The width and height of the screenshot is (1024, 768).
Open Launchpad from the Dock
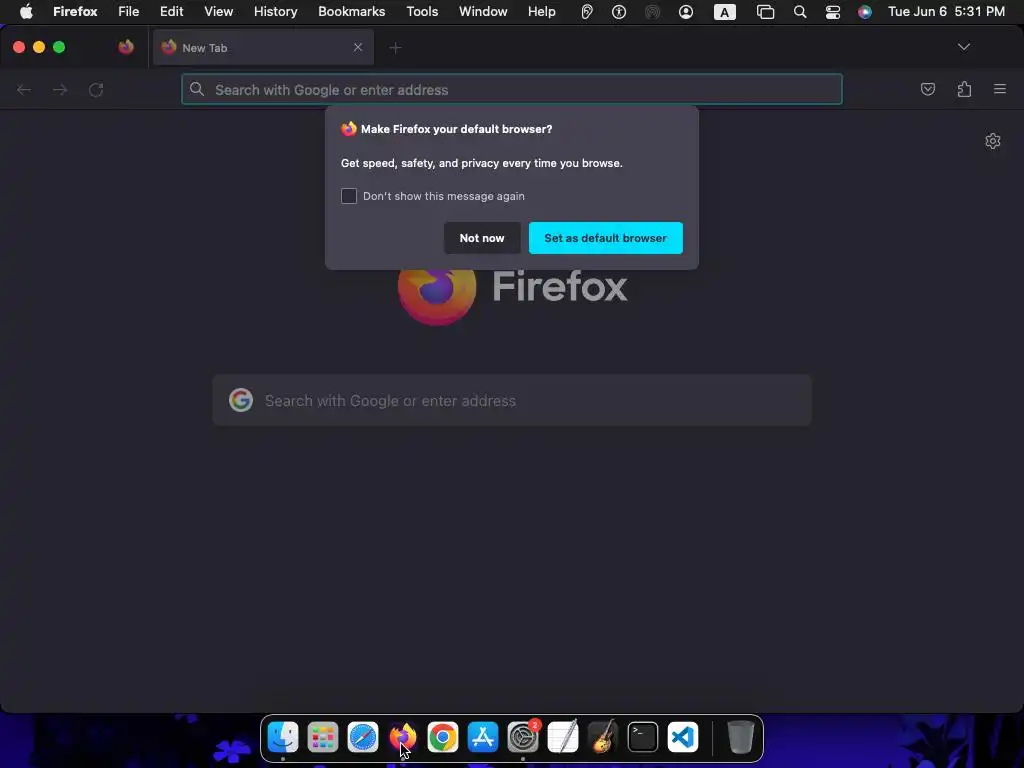pos(323,737)
